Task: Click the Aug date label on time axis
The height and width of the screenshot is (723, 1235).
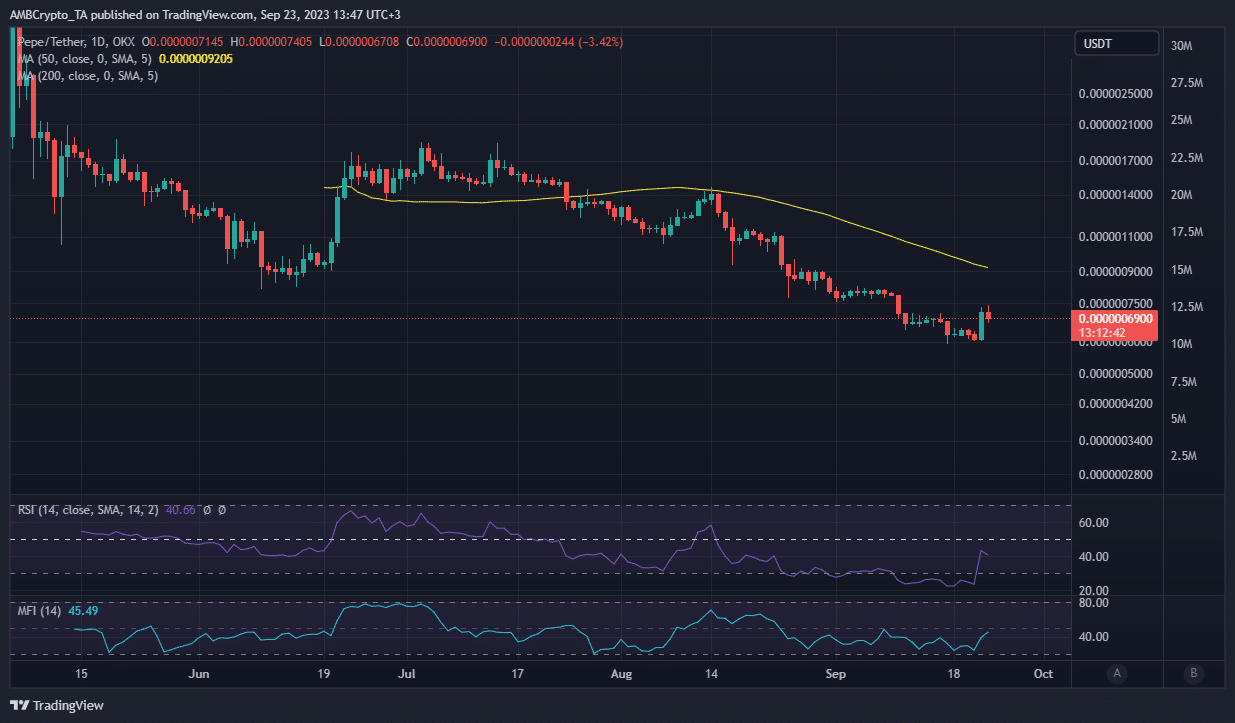Action: pos(621,674)
